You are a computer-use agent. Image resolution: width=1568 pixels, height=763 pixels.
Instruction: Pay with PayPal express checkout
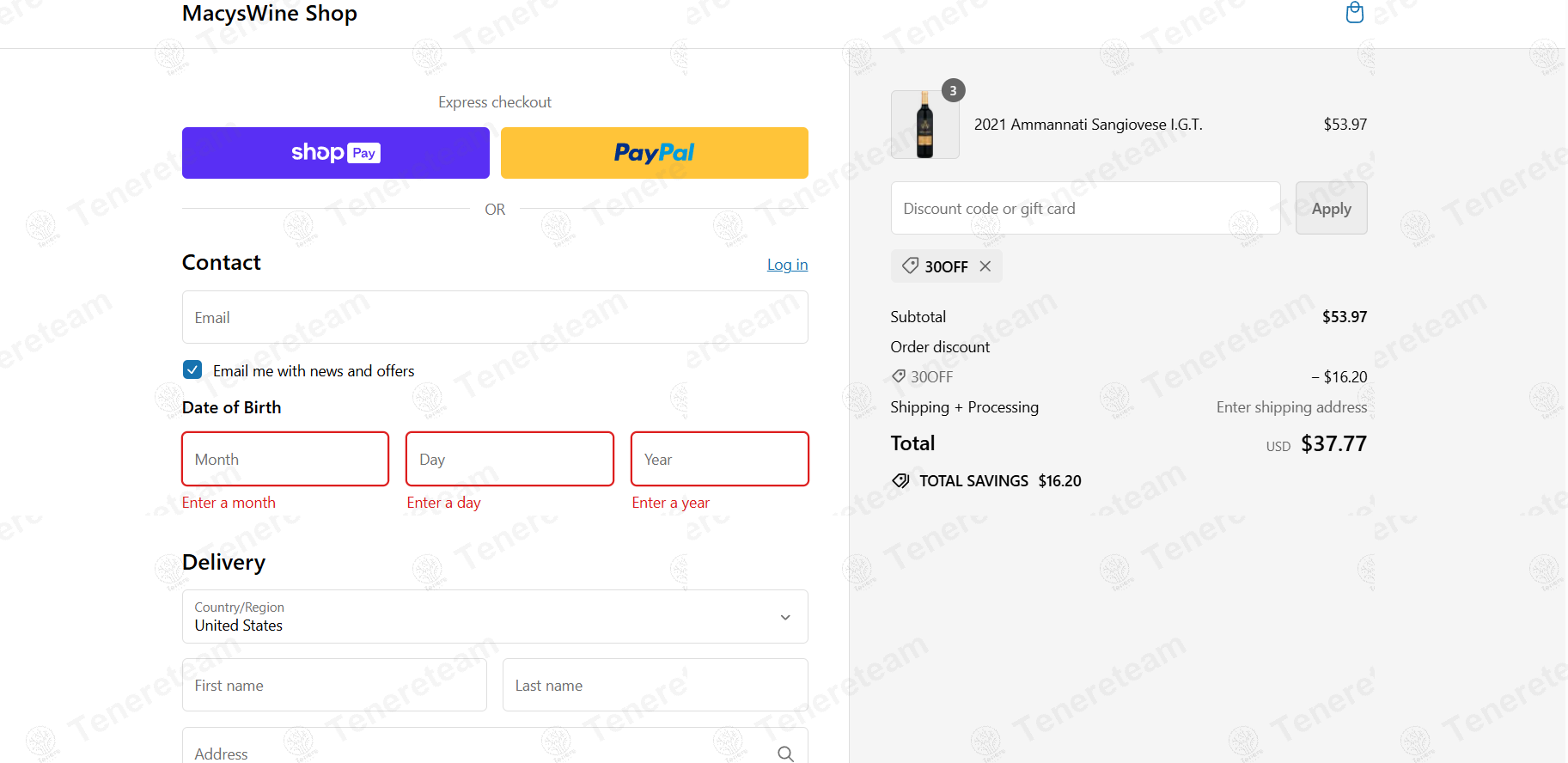[655, 153]
